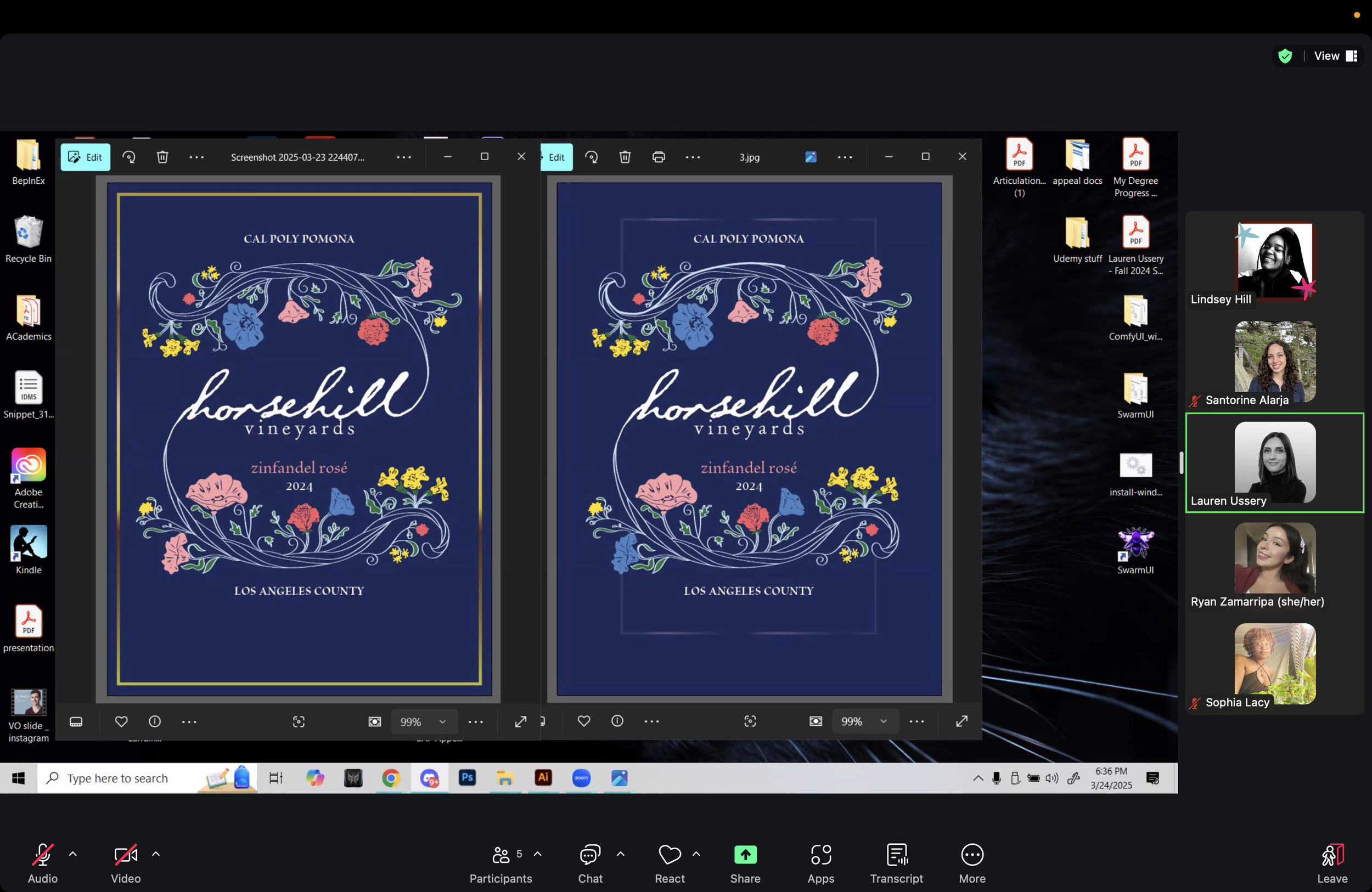
Task: Open Chrome from the taskbar
Action: pyautogui.click(x=391, y=778)
